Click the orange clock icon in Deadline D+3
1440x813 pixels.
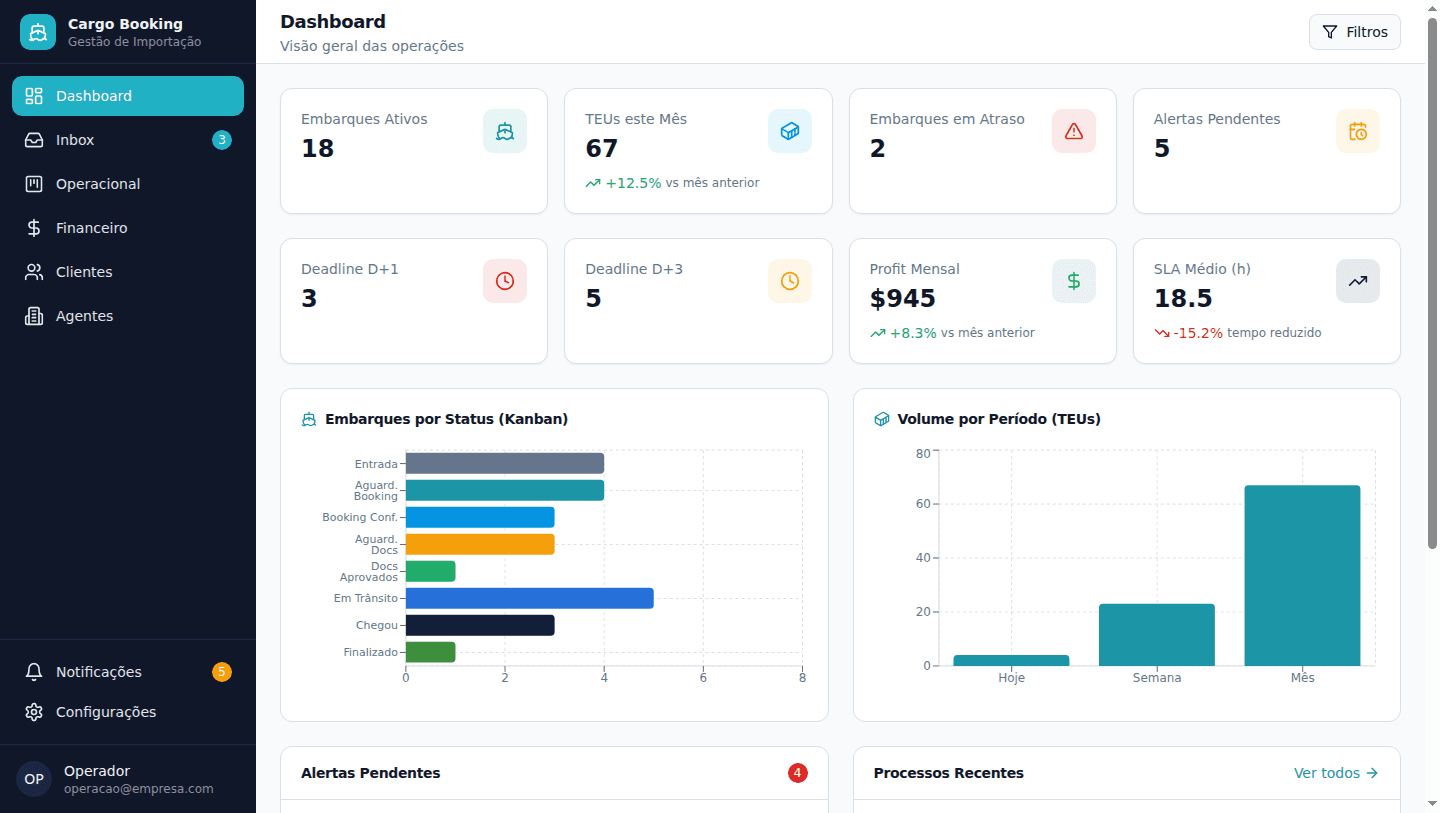(790, 281)
